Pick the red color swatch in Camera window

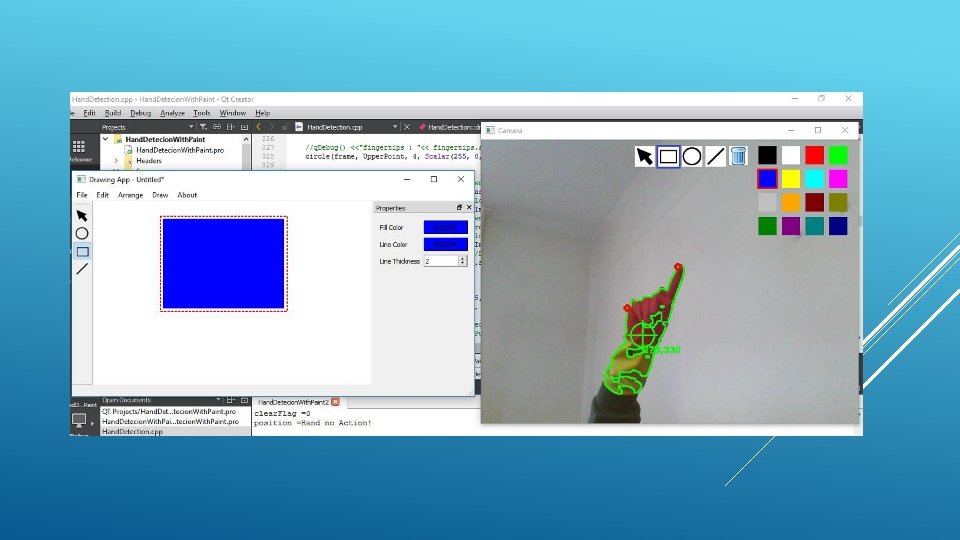pos(814,155)
